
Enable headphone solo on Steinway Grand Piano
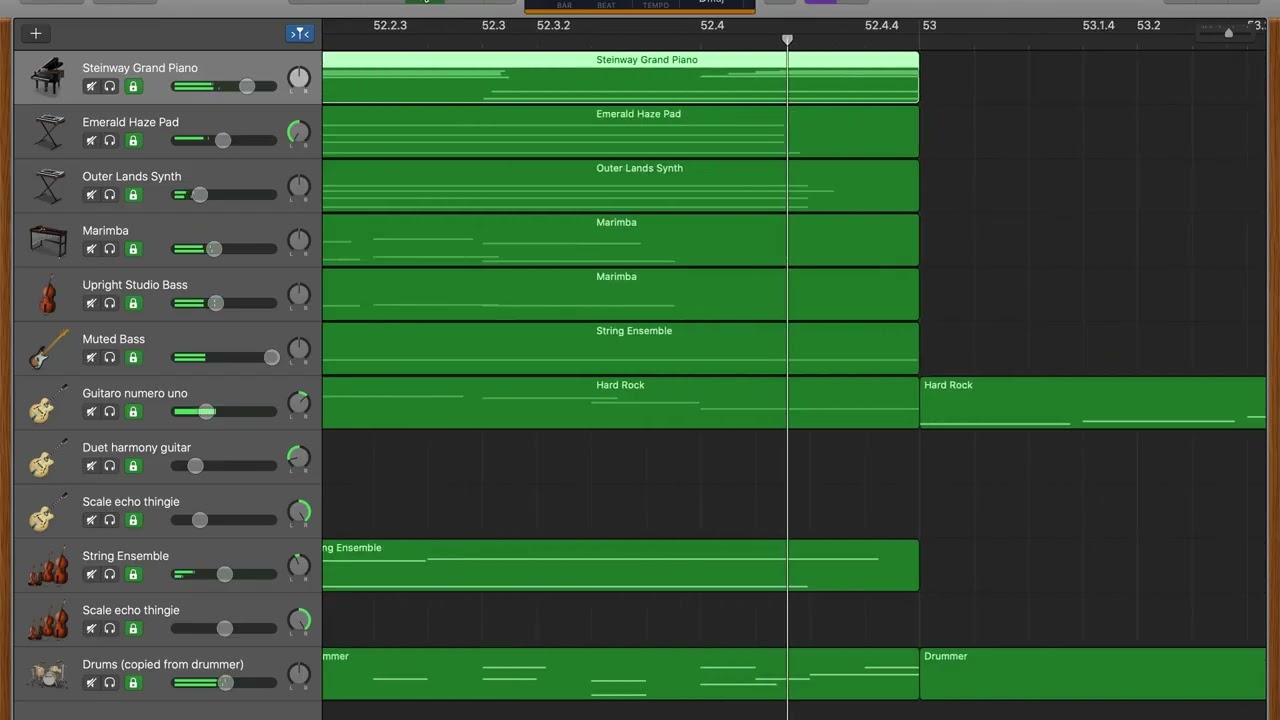pos(110,86)
